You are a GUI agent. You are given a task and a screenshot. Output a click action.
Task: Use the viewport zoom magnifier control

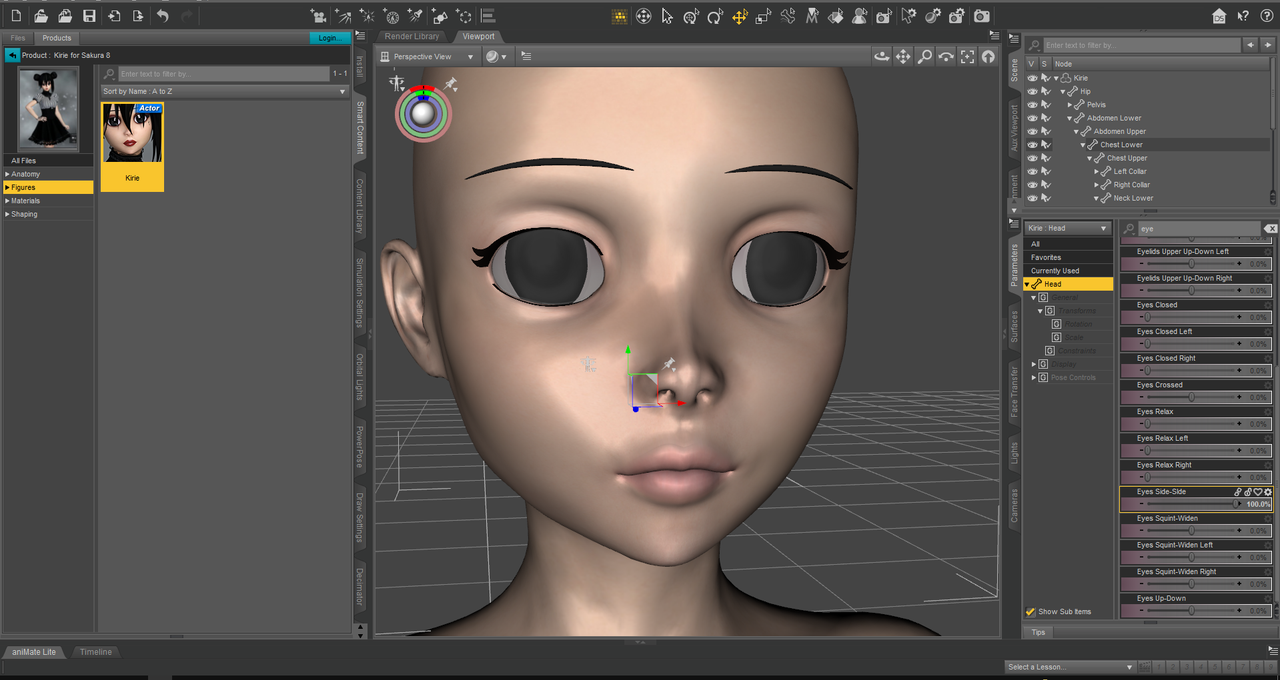click(925, 57)
